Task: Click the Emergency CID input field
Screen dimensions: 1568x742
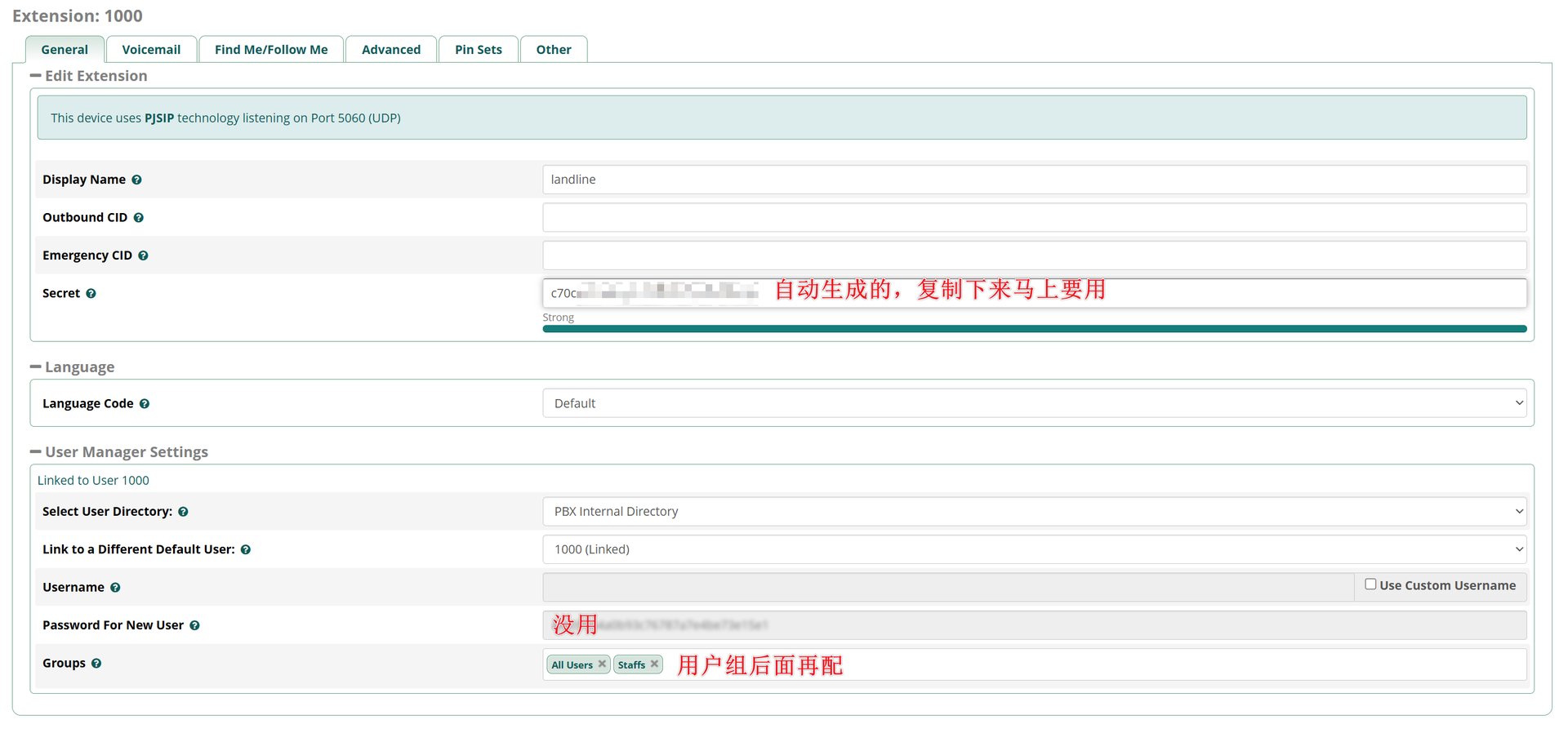Action: [1034, 255]
